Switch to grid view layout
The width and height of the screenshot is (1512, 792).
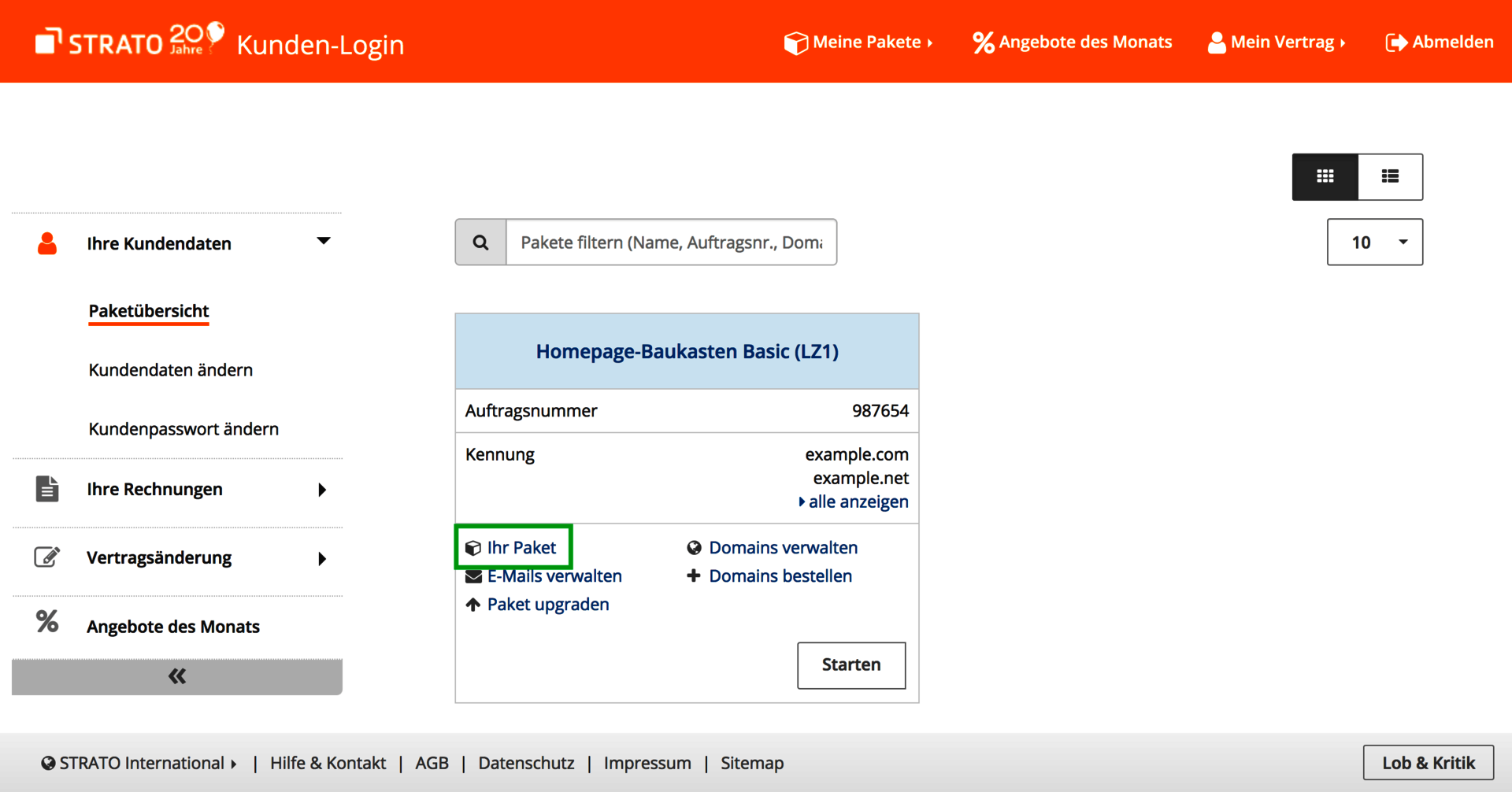click(x=1325, y=177)
